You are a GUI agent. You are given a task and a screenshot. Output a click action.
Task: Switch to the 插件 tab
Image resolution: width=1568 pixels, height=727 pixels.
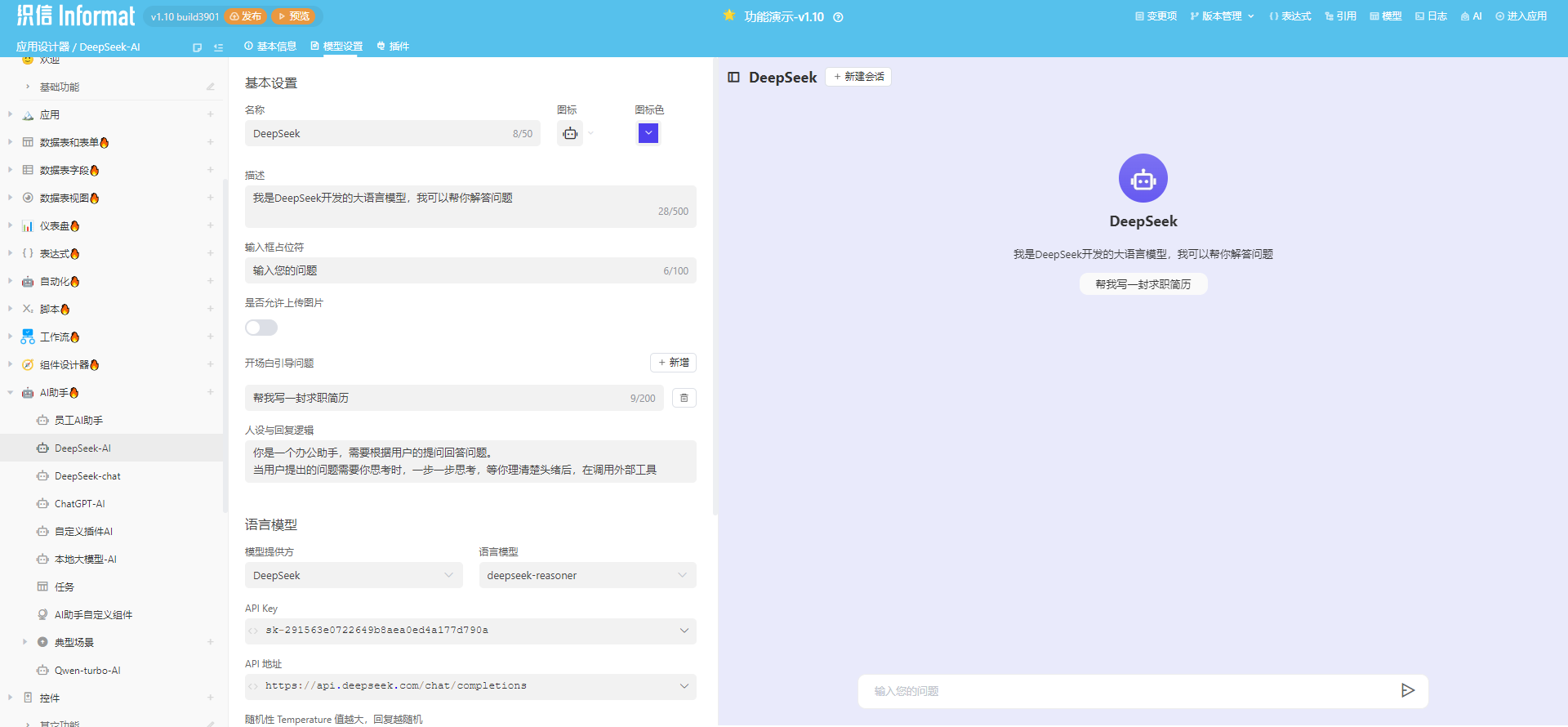[393, 47]
